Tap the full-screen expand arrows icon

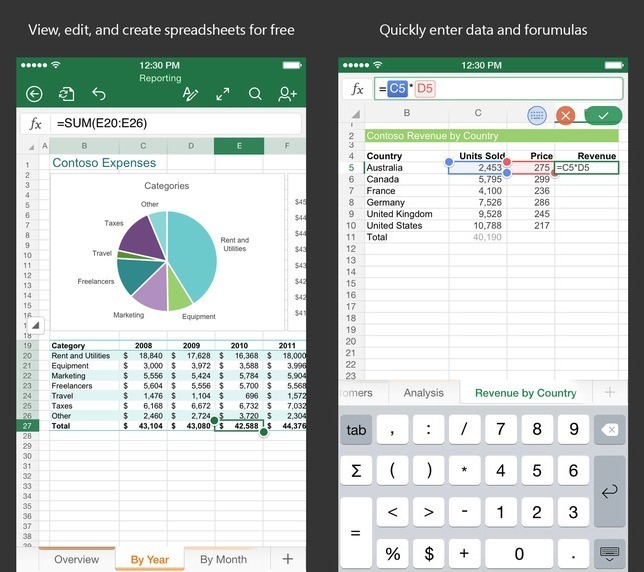pyautogui.click(x=223, y=94)
